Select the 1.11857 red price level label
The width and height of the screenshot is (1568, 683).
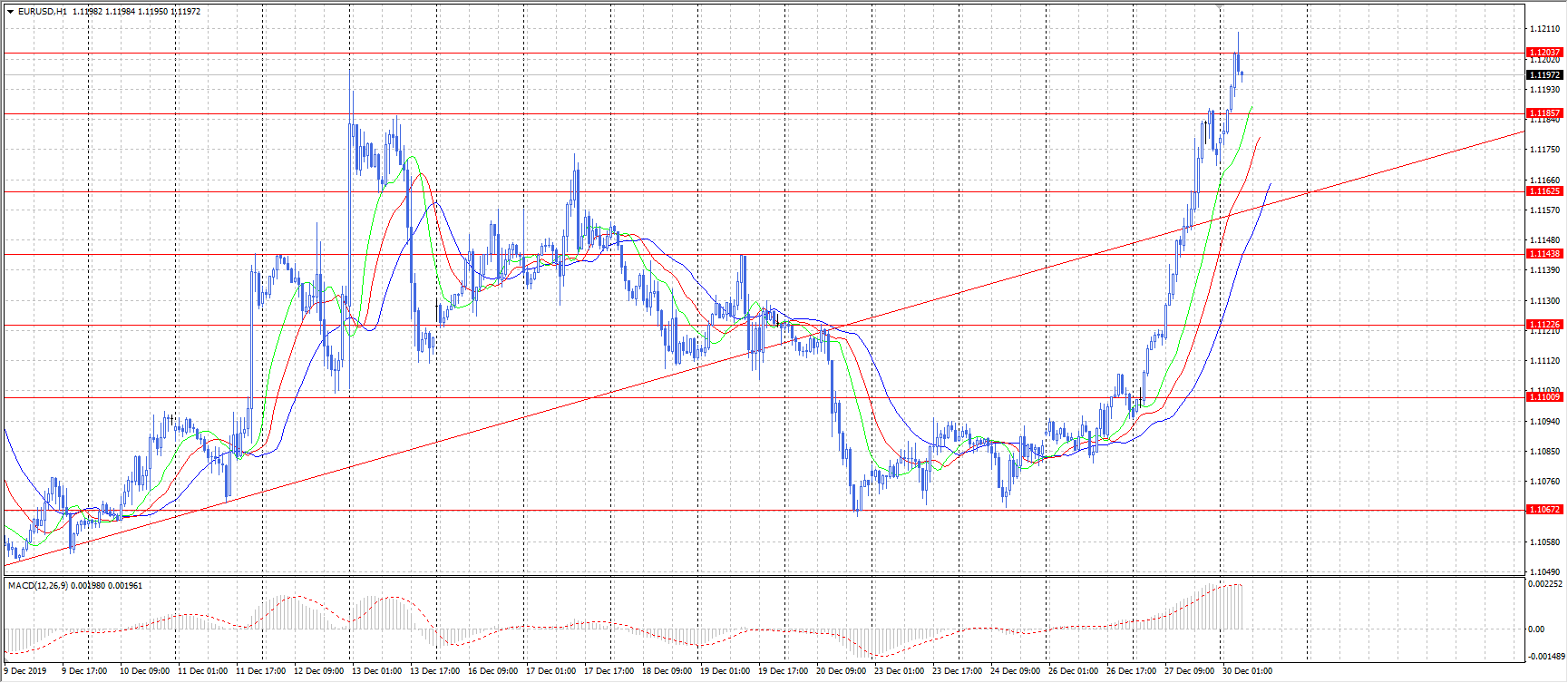(x=1544, y=113)
